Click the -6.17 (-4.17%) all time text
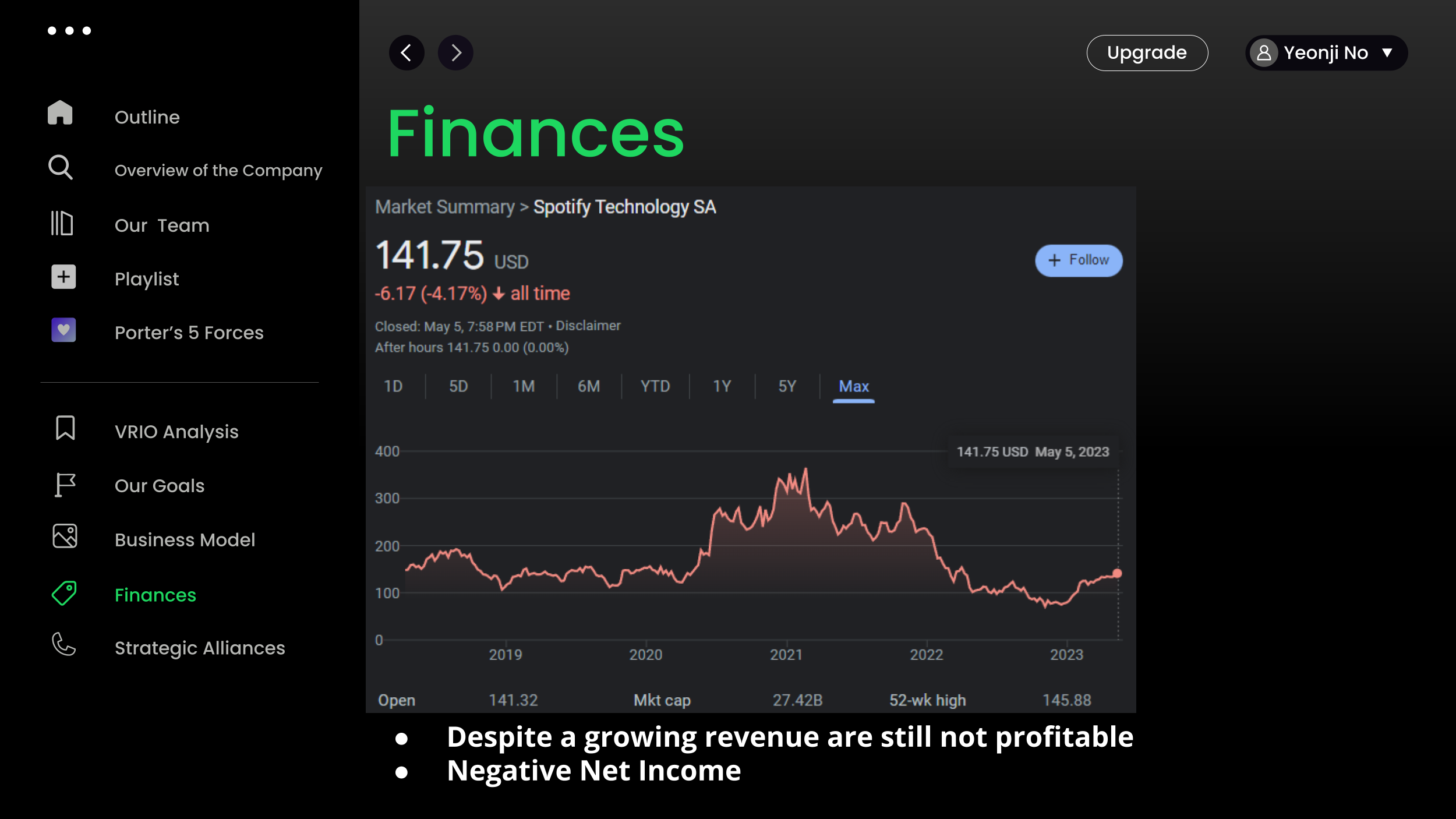This screenshot has width=1456, height=819. coord(472,294)
